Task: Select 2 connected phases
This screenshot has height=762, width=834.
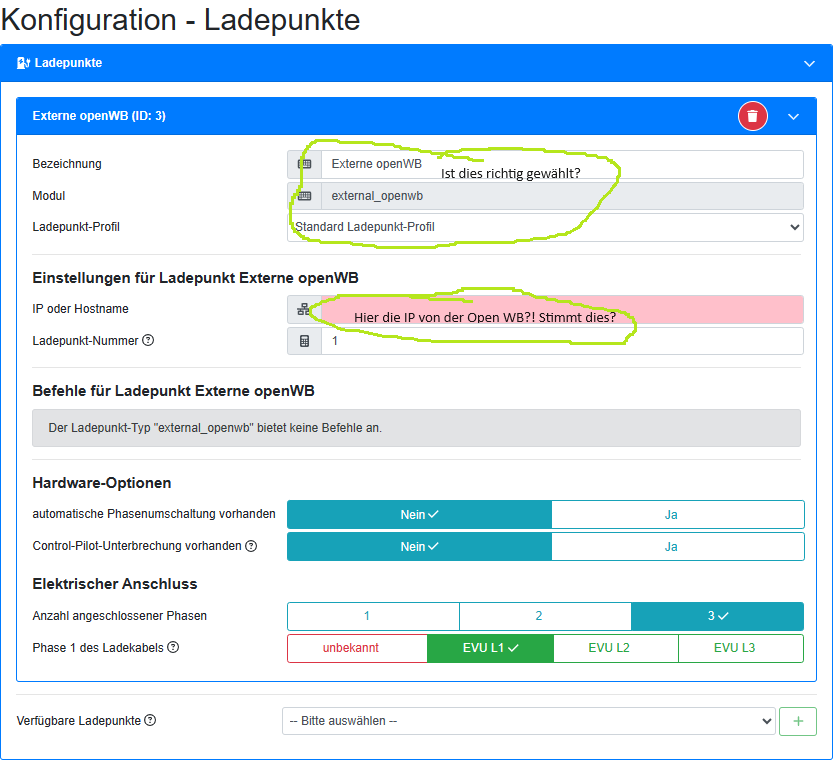Action: [x=545, y=616]
